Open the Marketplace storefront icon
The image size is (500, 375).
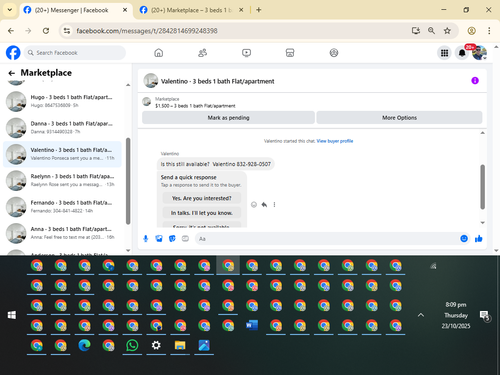290,53
